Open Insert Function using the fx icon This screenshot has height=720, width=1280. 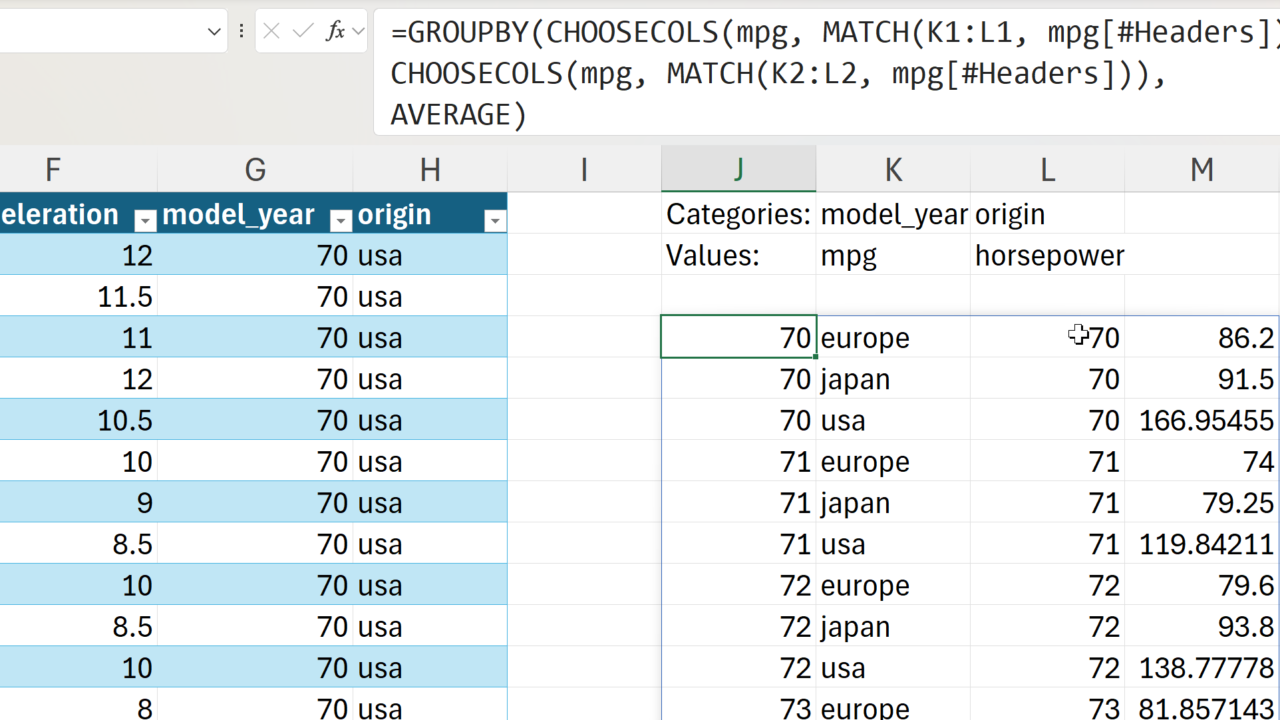[x=335, y=32]
